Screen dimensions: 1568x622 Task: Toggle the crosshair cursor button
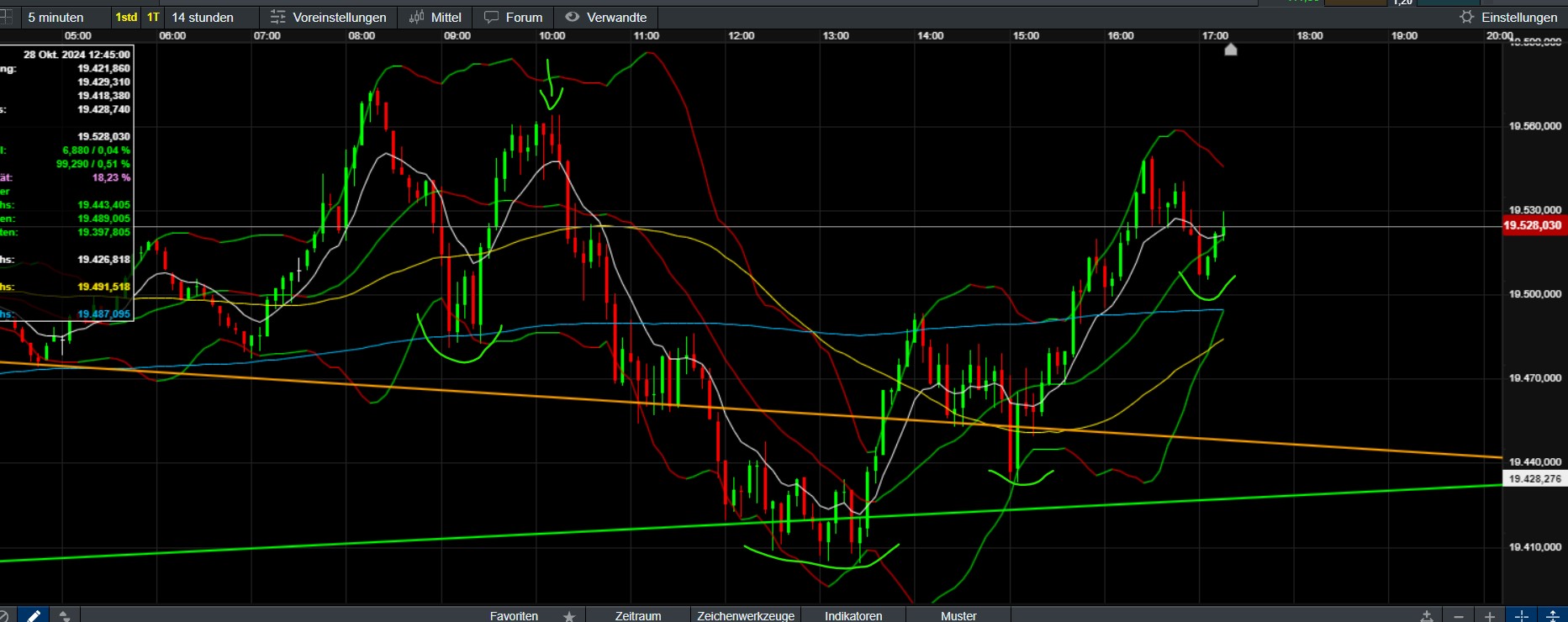(x=1522, y=616)
